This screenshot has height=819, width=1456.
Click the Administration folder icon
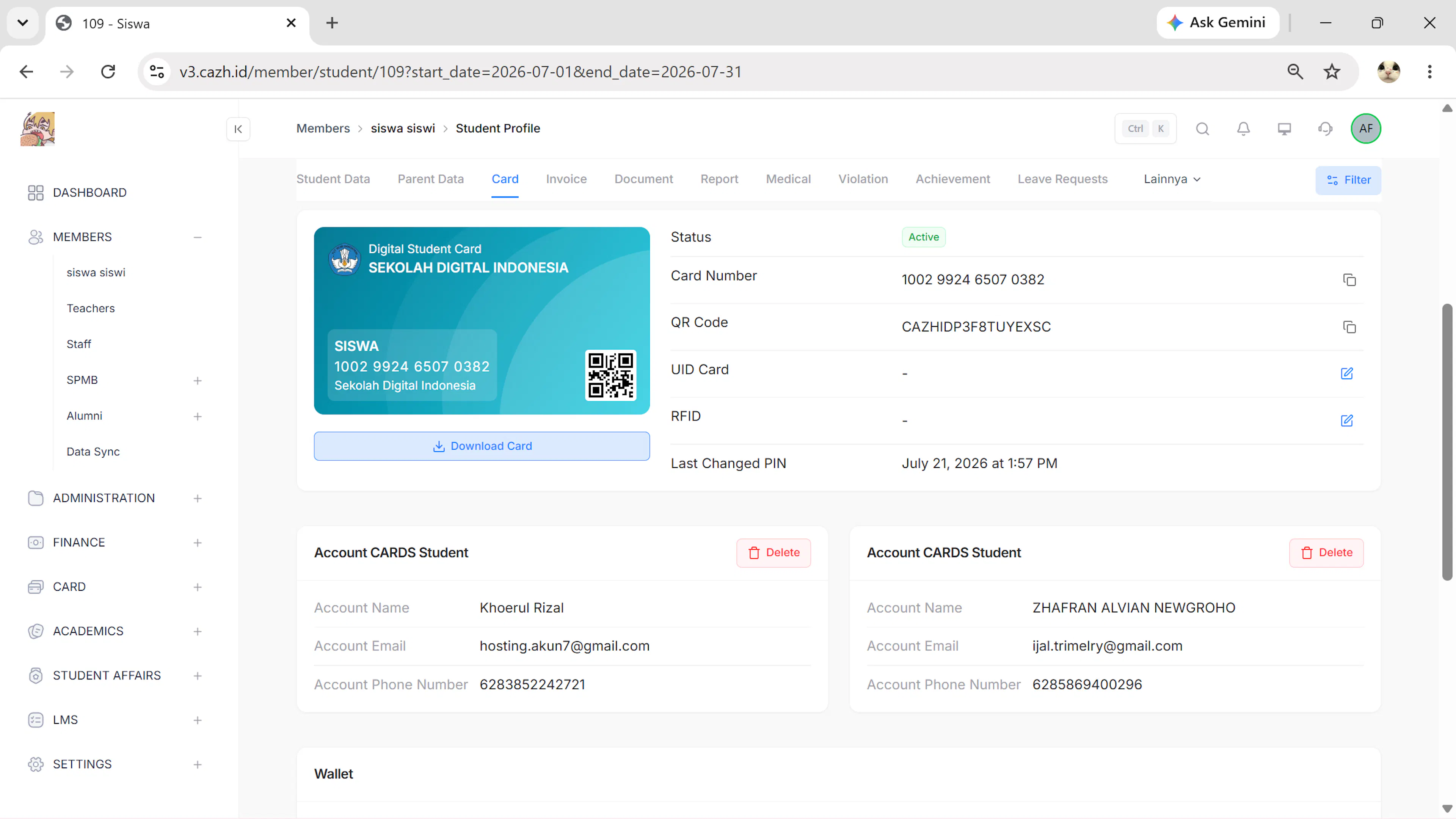36,498
